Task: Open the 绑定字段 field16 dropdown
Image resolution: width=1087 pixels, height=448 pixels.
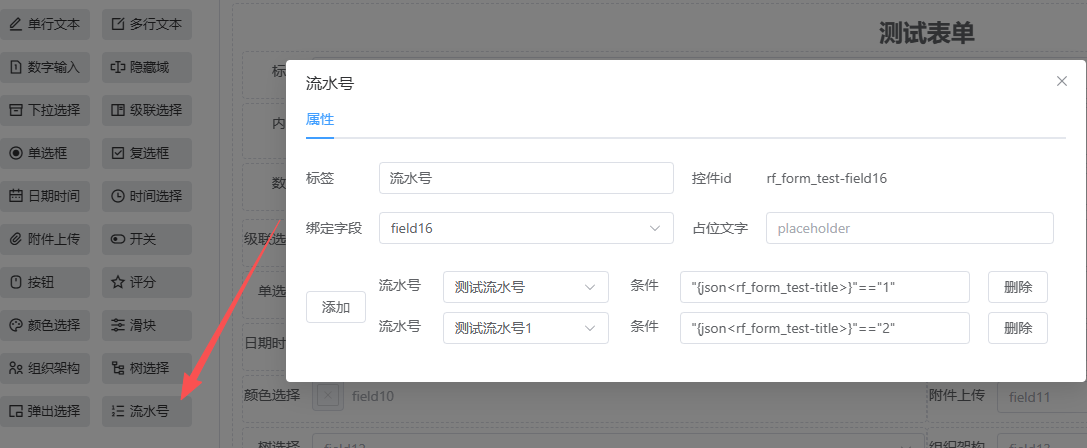Action: [x=526, y=227]
